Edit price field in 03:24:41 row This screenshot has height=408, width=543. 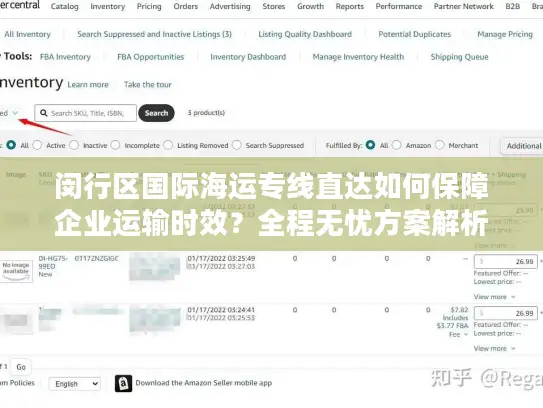pos(506,313)
